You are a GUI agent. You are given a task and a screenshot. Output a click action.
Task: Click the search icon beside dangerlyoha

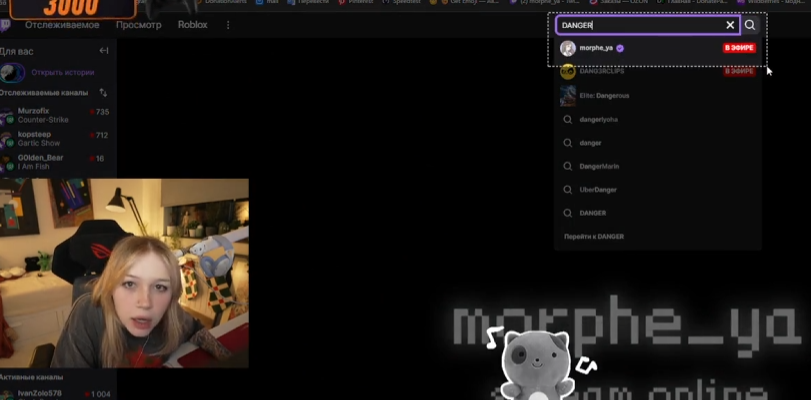(x=567, y=120)
